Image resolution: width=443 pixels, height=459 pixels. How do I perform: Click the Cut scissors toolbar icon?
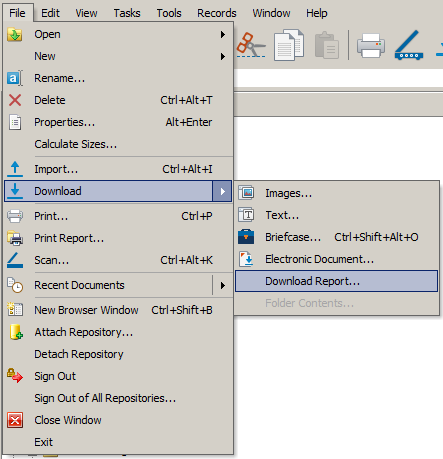pyautogui.click(x=251, y=45)
